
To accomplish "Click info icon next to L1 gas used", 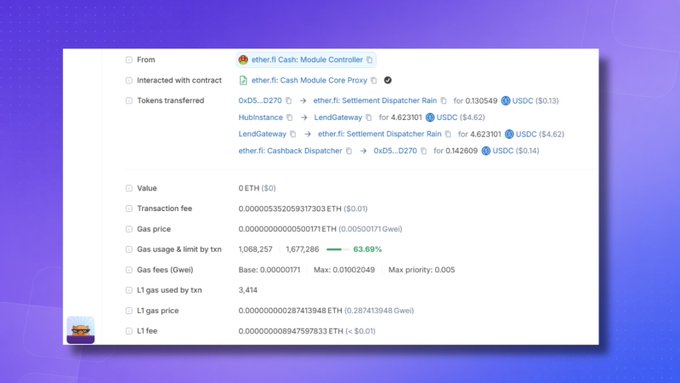I will (x=129, y=290).
